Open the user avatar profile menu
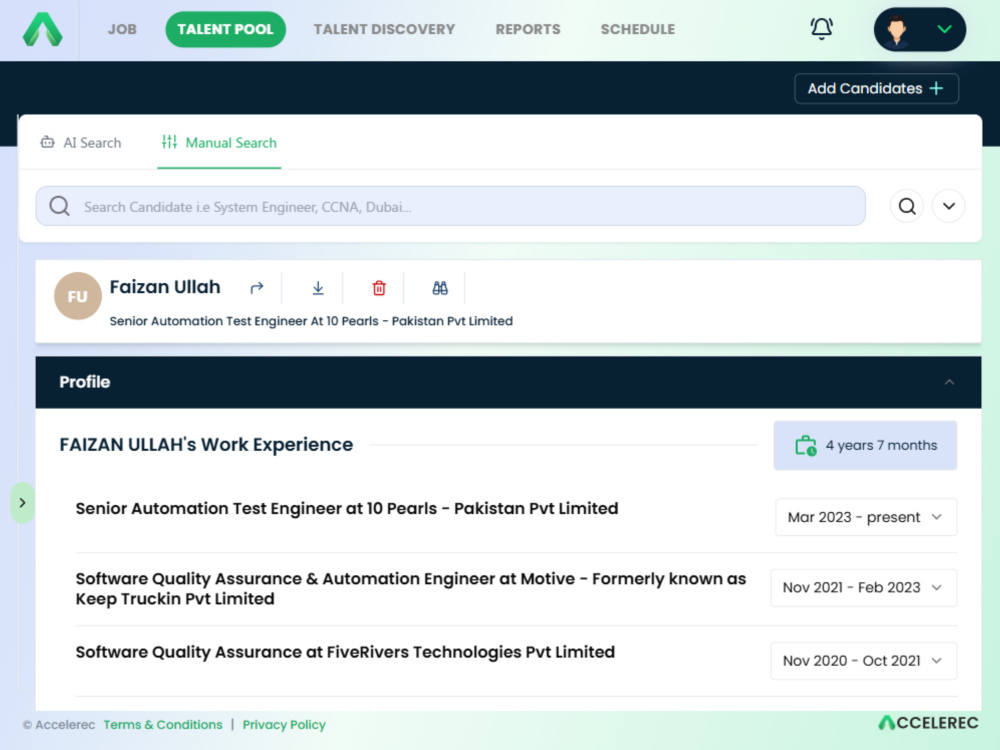1000x750 pixels. tap(920, 29)
